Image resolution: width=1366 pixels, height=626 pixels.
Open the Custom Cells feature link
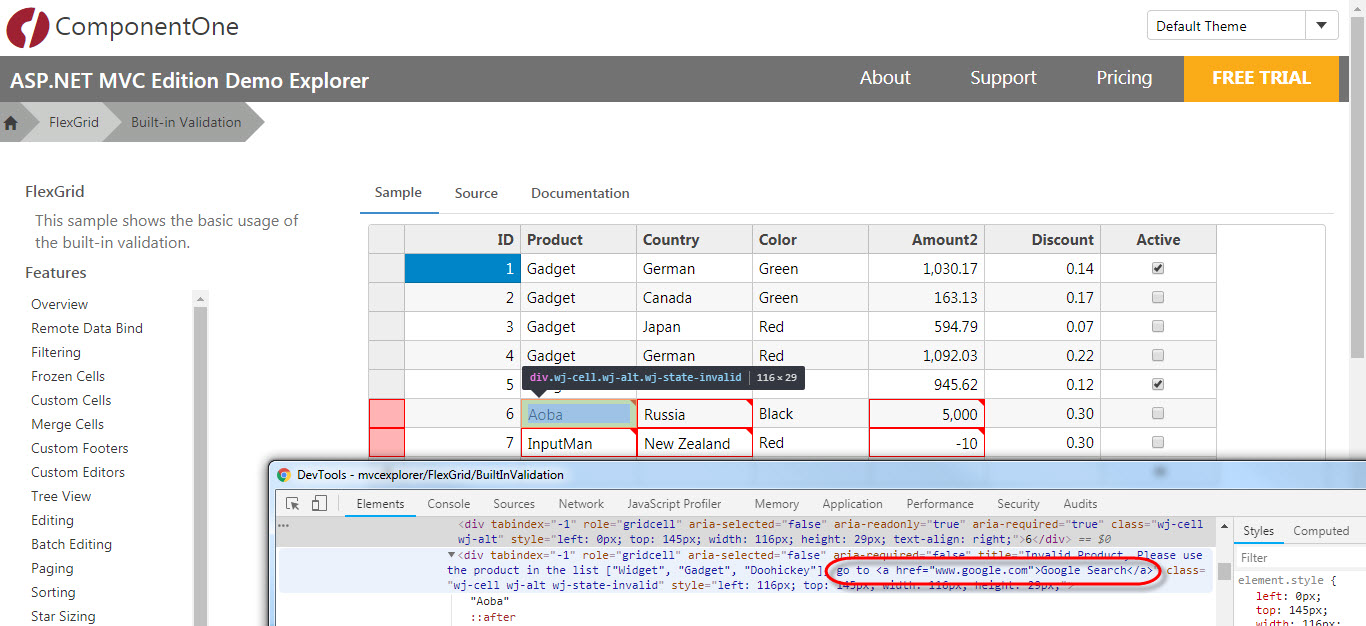71,400
